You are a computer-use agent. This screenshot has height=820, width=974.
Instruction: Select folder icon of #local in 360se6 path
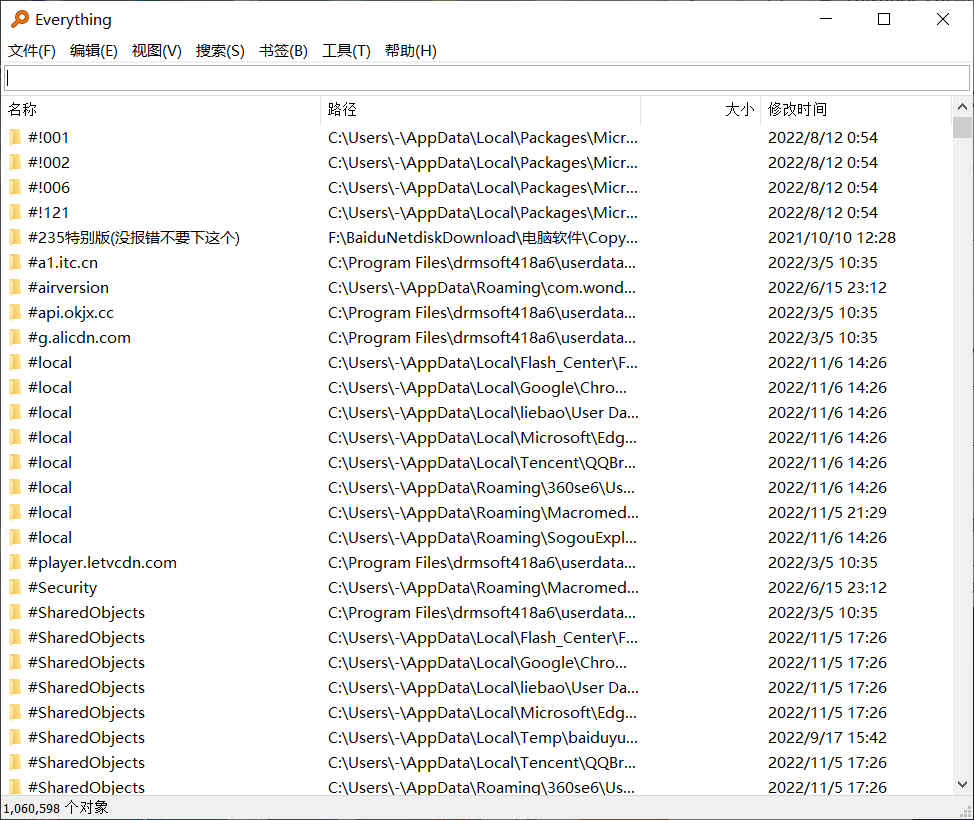point(15,487)
